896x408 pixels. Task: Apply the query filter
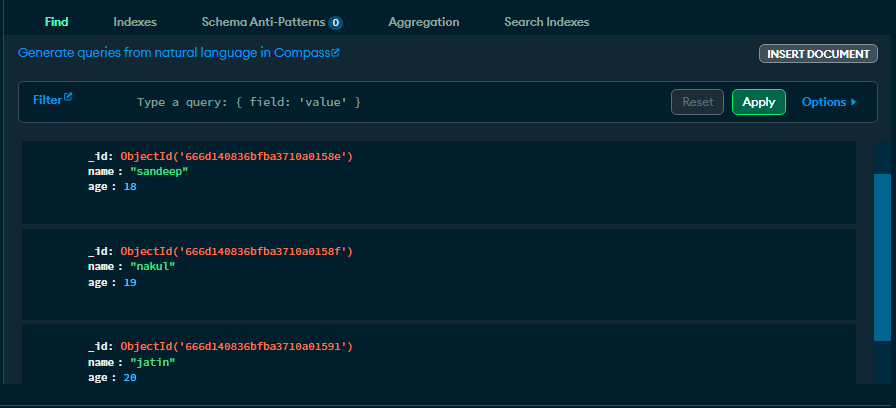point(759,102)
